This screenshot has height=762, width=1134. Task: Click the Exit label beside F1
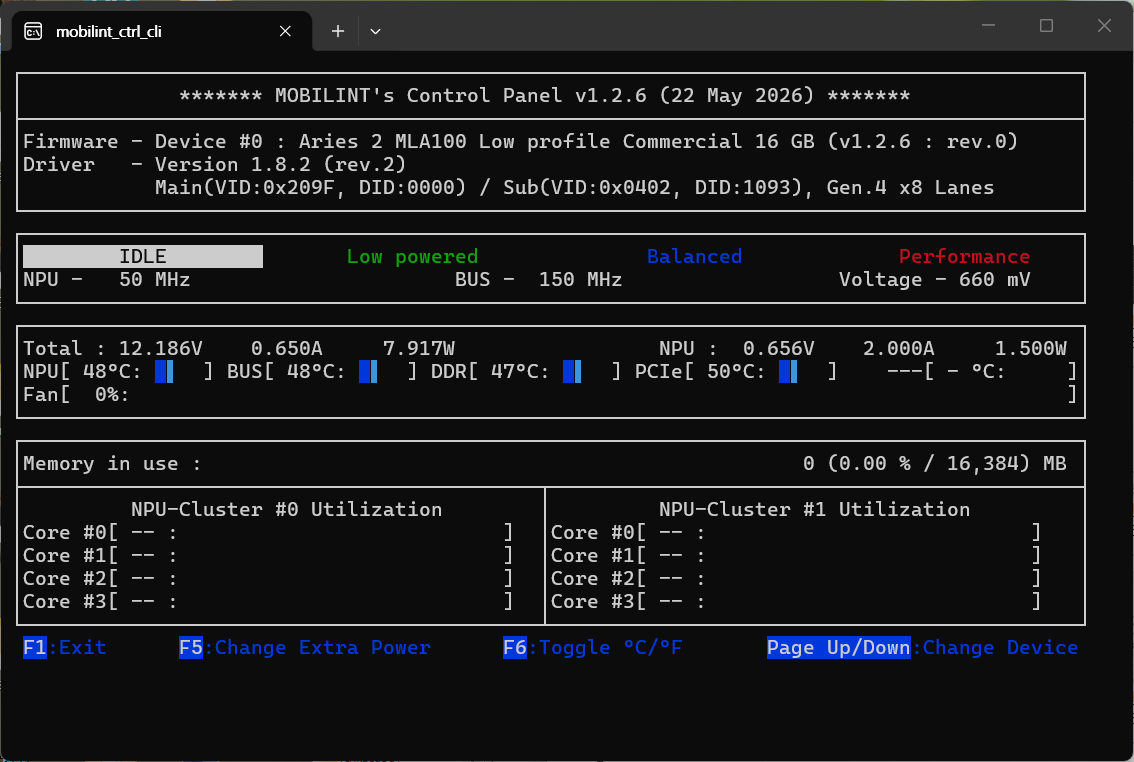click(82, 647)
